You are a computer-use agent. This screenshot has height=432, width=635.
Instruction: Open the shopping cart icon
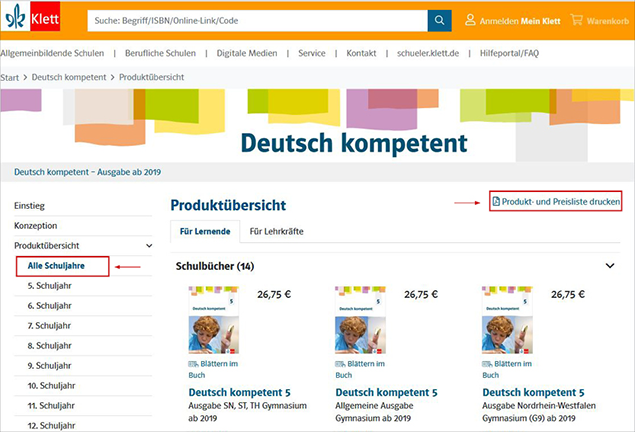[576, 19]
